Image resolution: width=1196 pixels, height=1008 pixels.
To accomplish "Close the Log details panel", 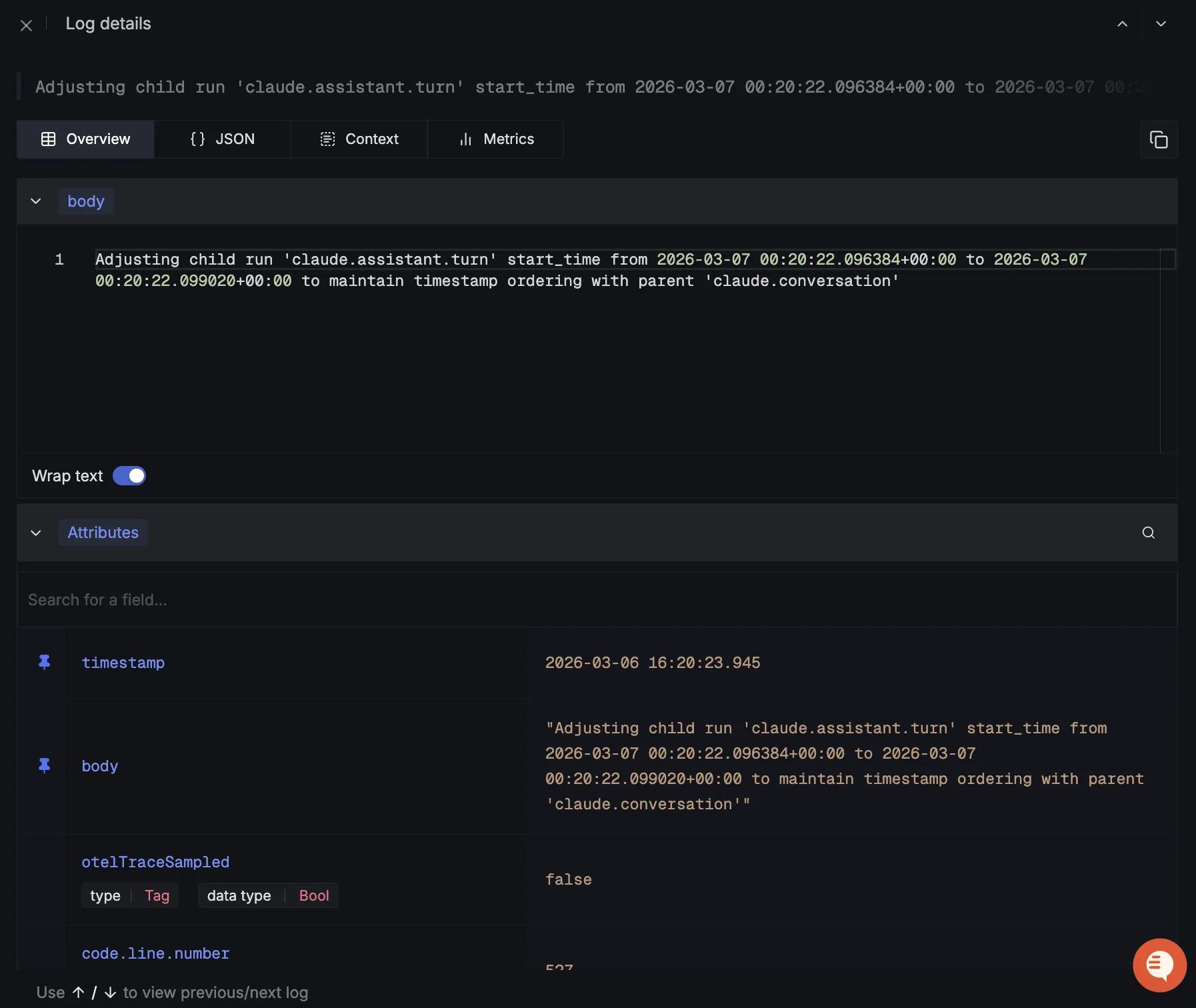I will [26, 25].
